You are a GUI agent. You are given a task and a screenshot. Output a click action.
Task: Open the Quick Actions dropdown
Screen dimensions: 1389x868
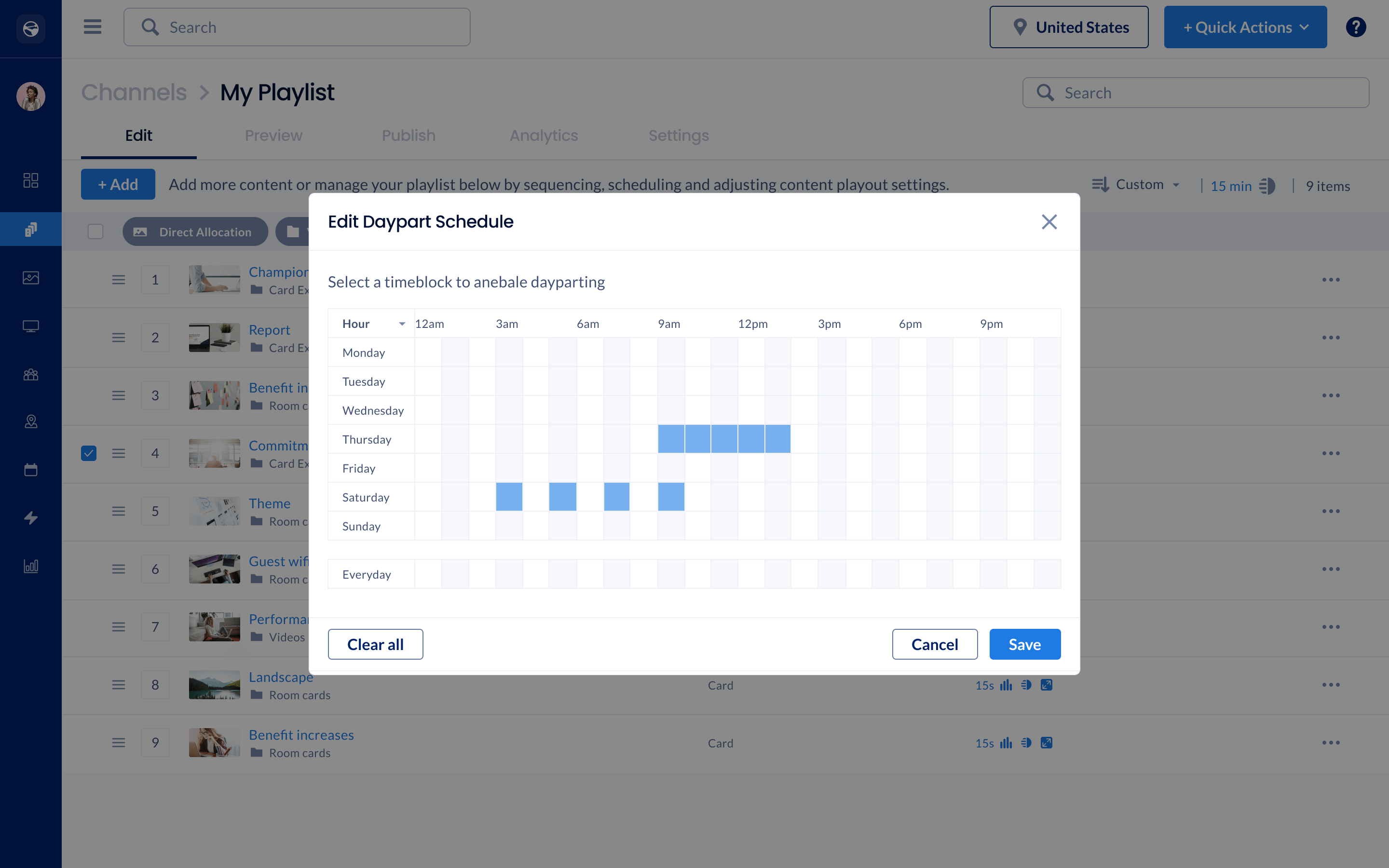pyautogui.click(x=1245, y=27)
